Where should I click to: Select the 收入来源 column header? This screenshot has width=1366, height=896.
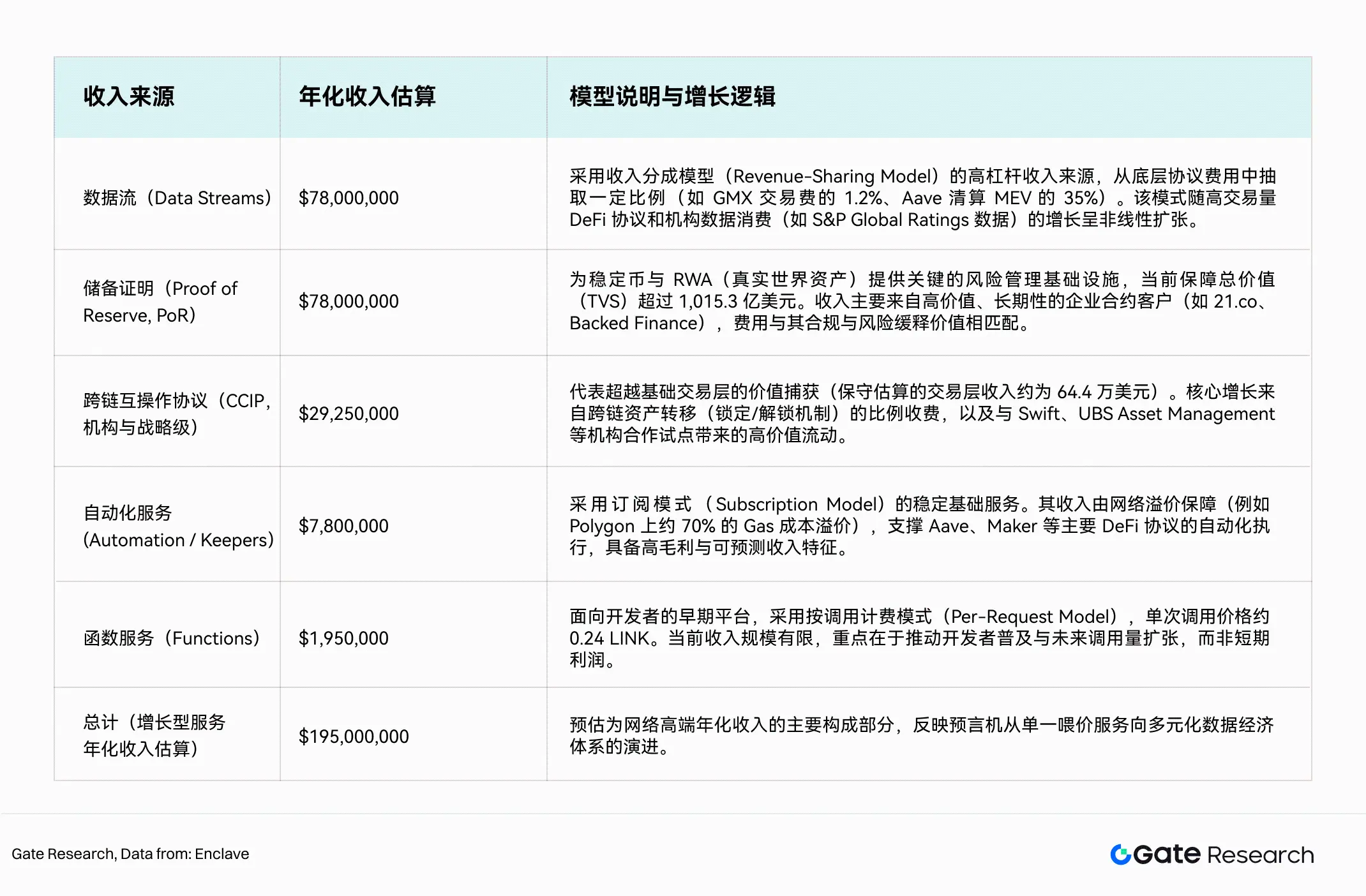tap(128, 96)
